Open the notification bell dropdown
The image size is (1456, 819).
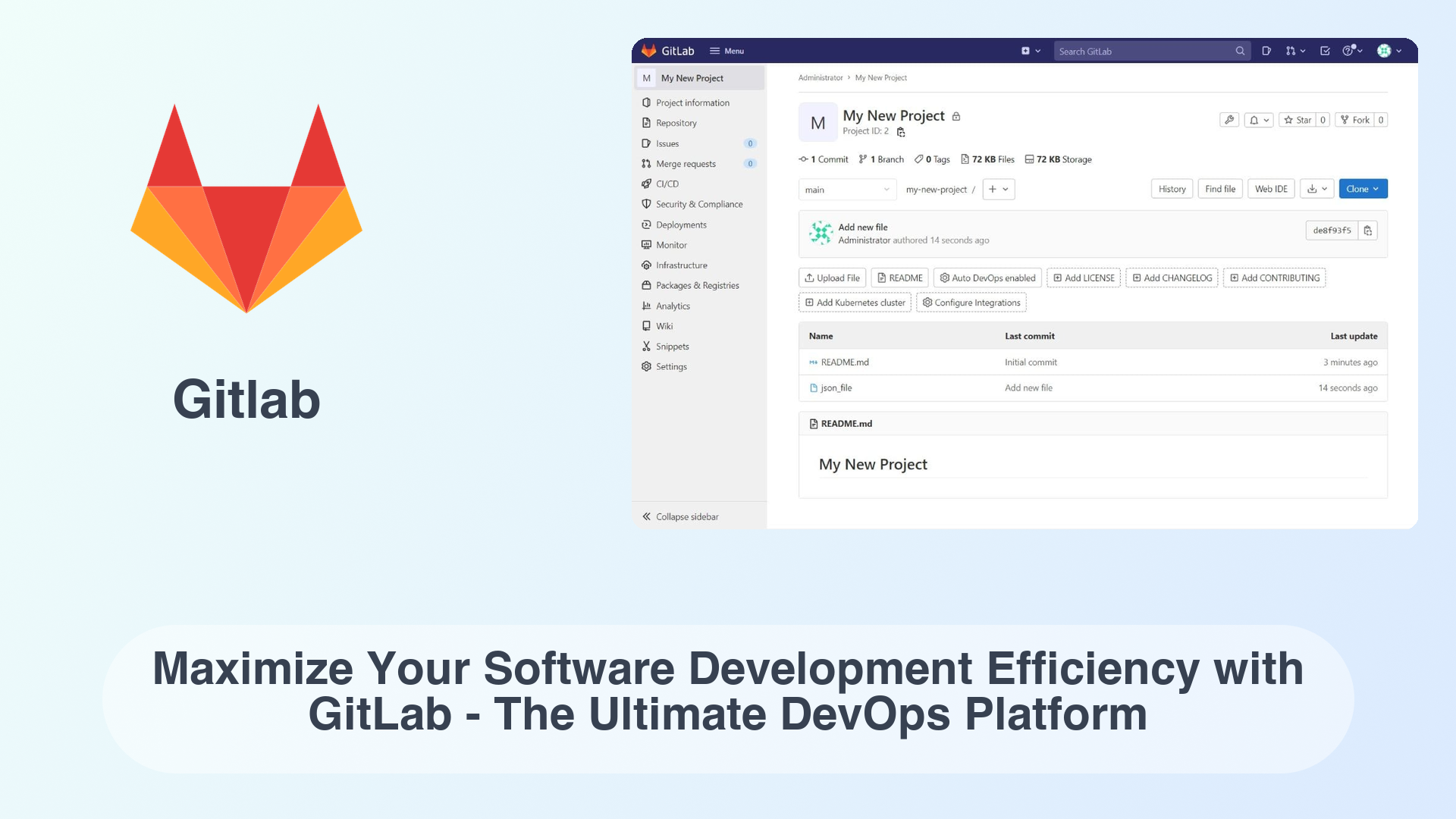tap(1259, 120)
